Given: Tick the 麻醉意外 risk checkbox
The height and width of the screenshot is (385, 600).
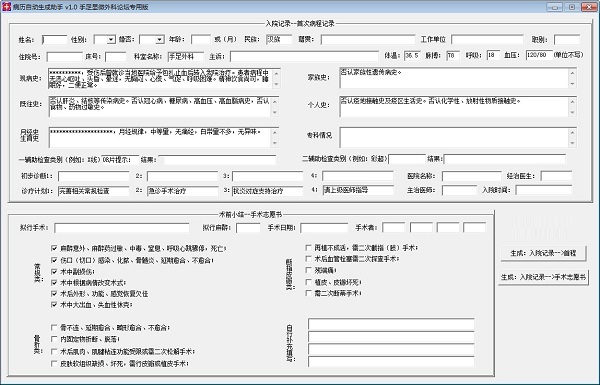Looking at the screenshot, I should [x=54, y=248].
